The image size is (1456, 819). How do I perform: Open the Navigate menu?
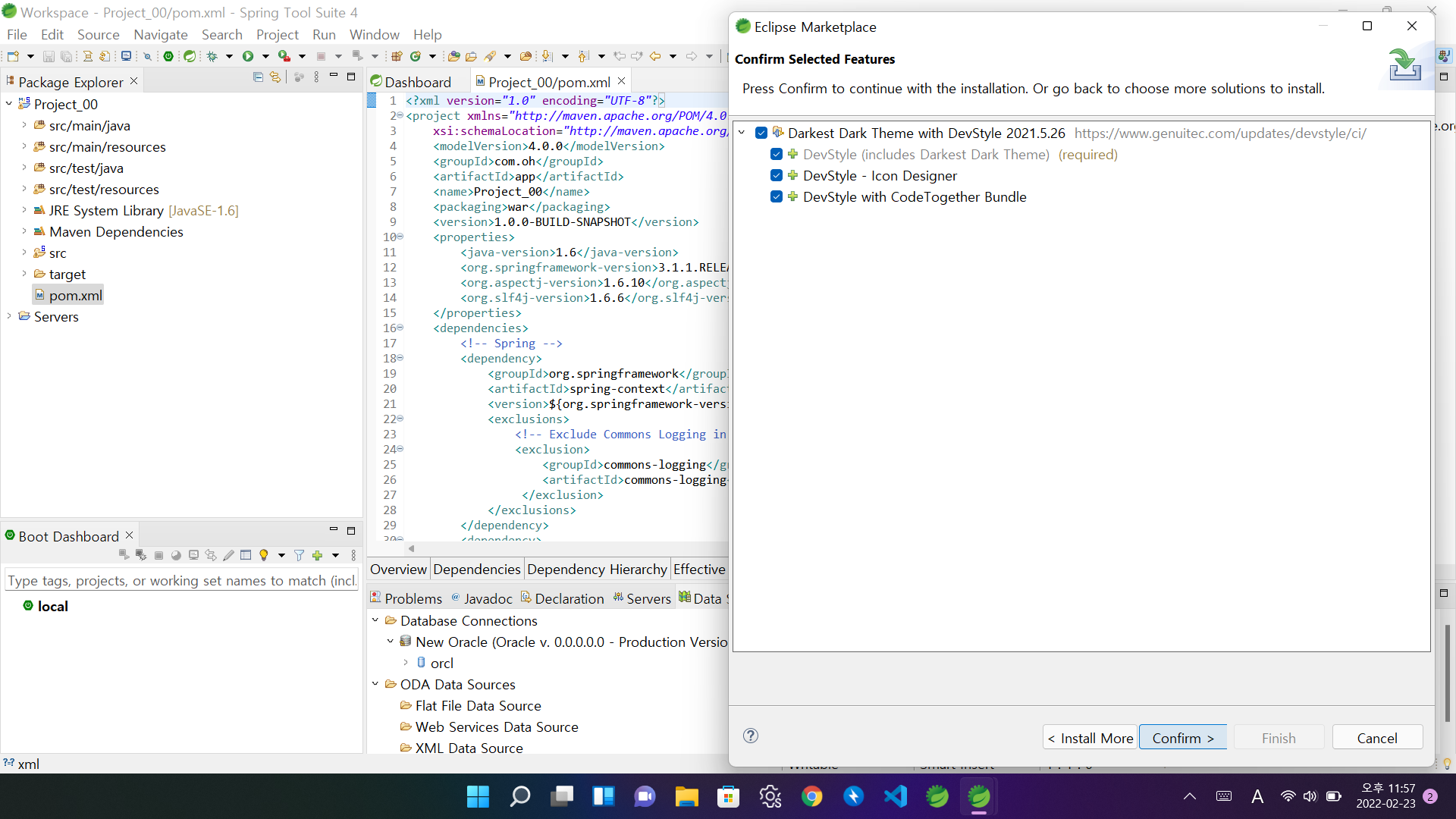(160, 35)
